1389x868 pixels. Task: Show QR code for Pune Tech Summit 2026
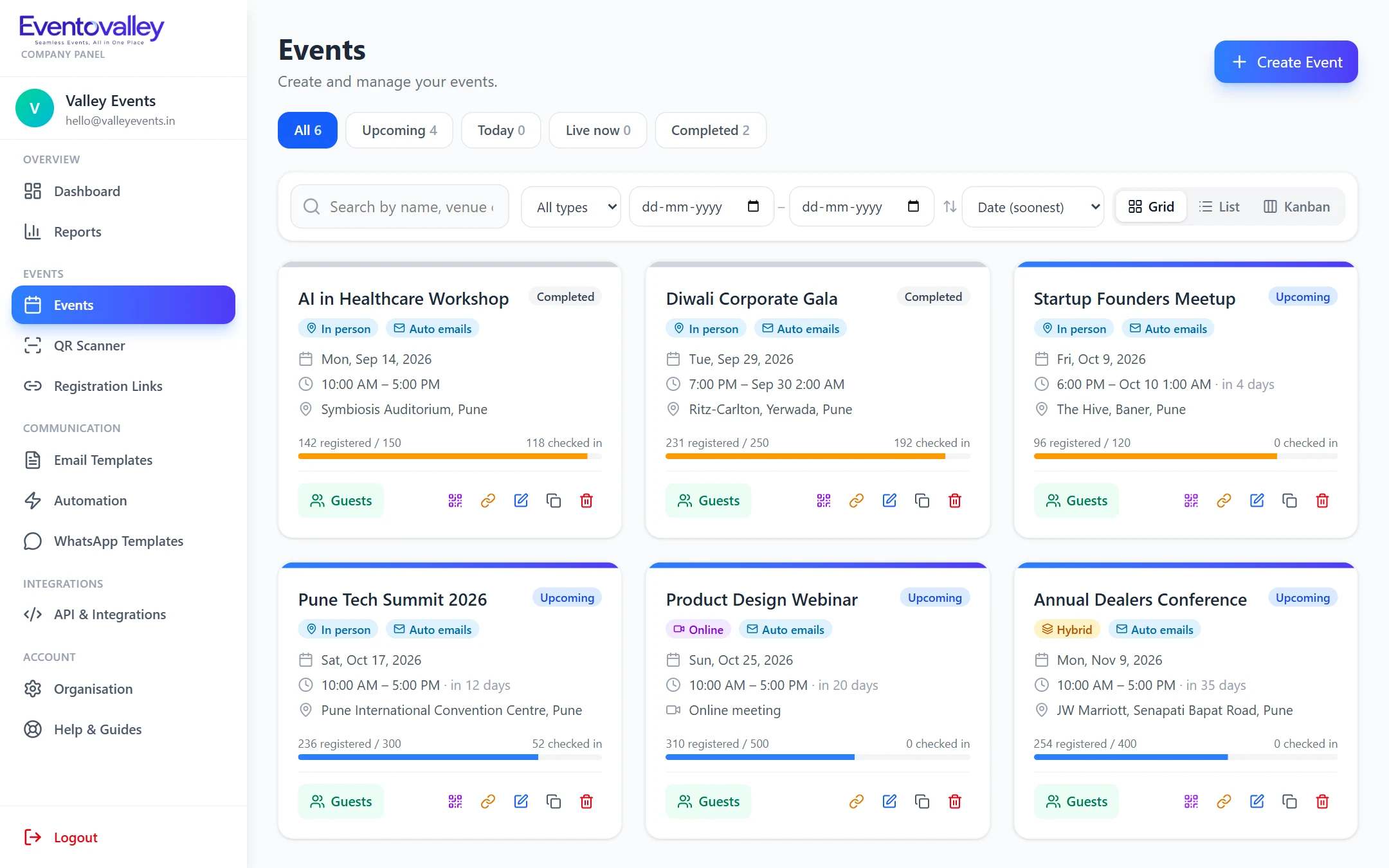(455, 801)
